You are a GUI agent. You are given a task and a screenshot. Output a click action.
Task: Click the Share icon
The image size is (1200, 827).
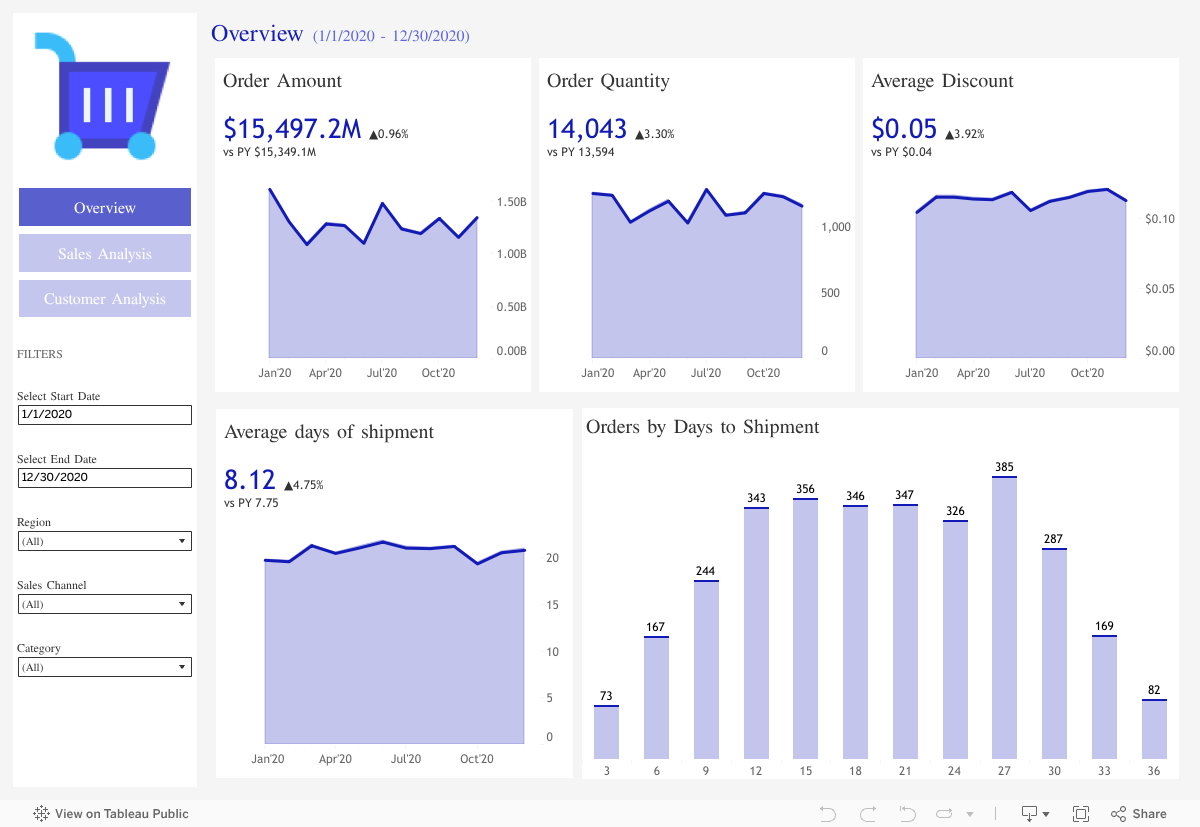click(1139, 814)
